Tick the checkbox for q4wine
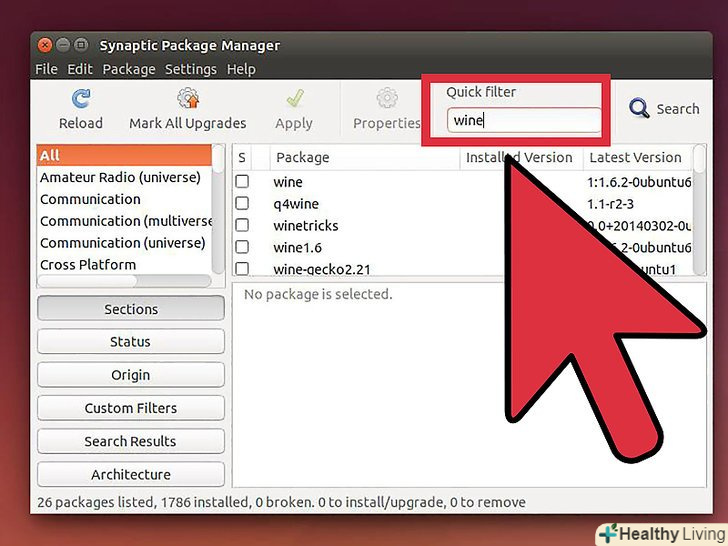The image size is (728, 546). coord(242,203)
